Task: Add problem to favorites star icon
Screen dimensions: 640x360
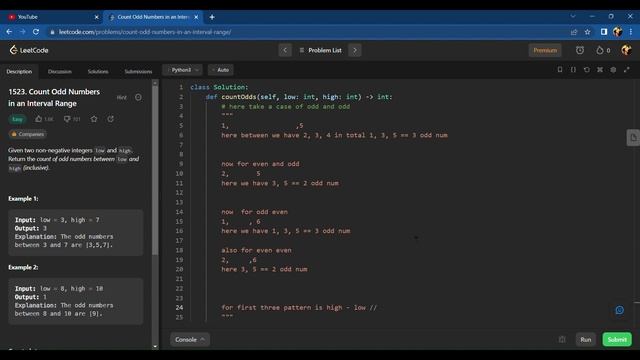Action: click(x=94, y=119)
